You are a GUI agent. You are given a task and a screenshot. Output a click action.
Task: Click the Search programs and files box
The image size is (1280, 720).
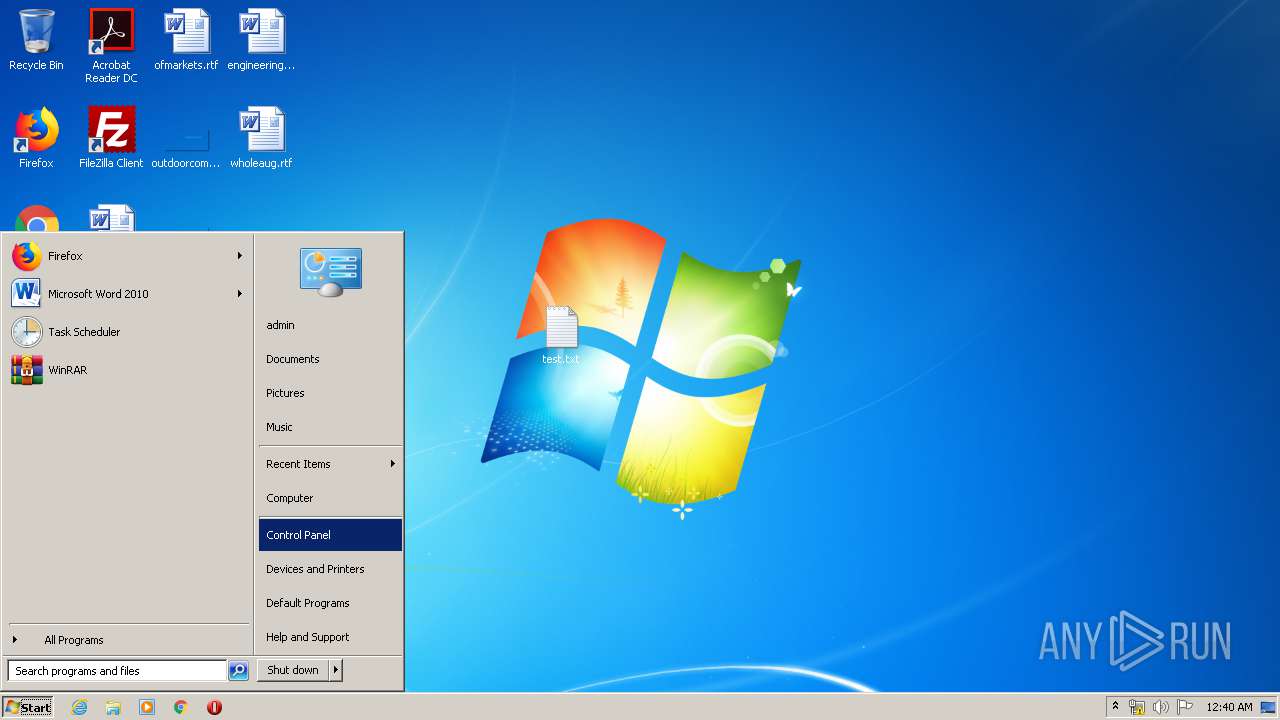point(117,671)
